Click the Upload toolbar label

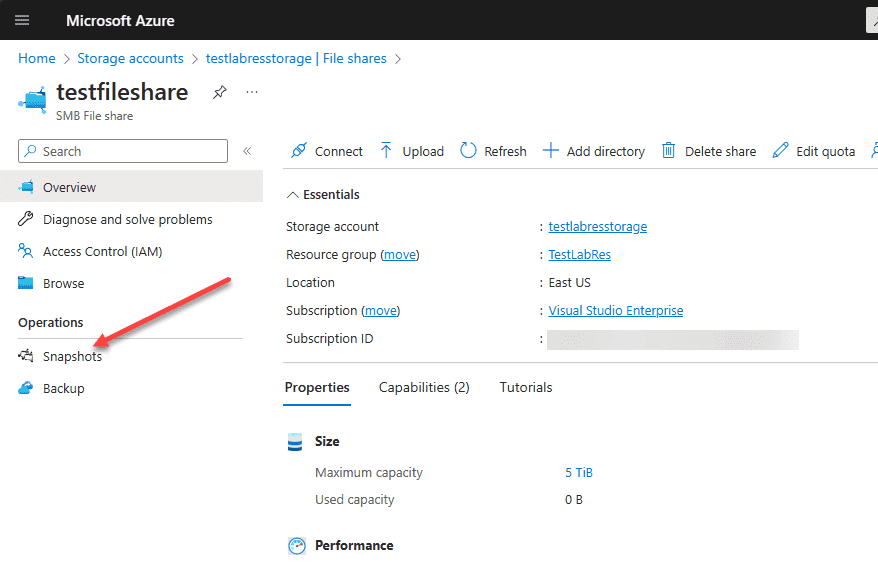tap(423, 151)
